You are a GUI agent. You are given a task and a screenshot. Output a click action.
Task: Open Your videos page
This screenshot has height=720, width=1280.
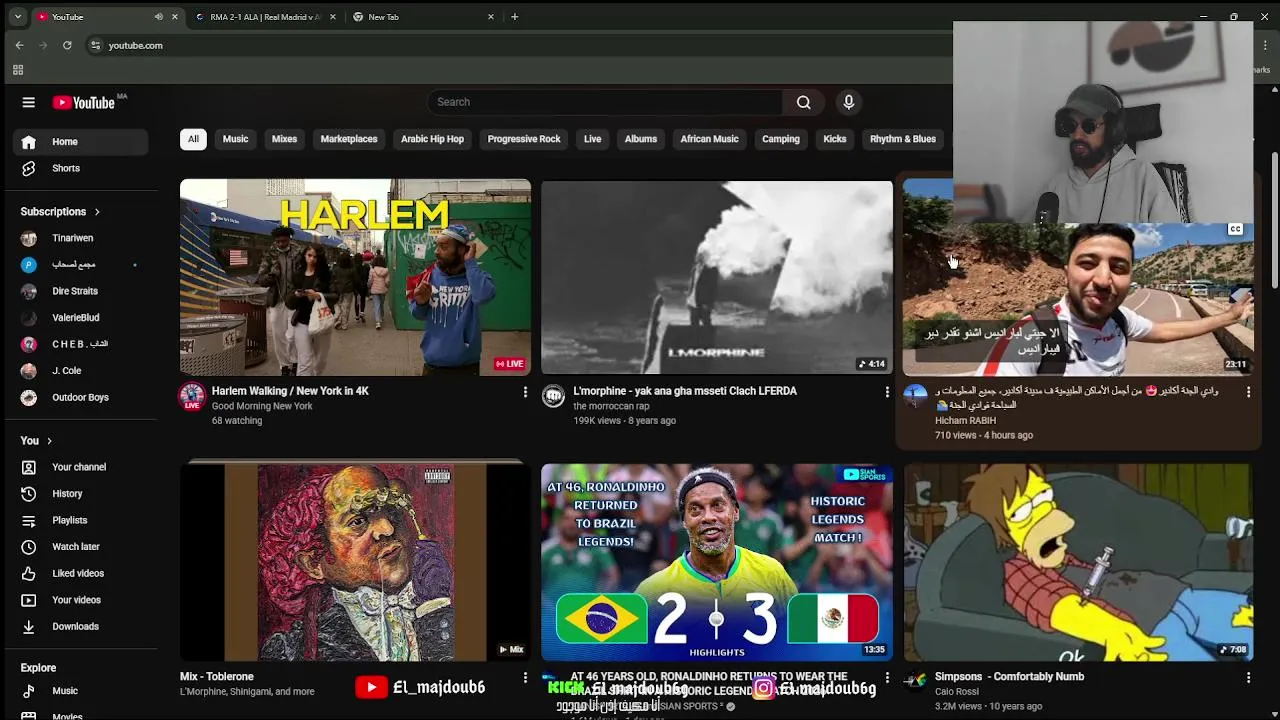(x=80, y=600)
